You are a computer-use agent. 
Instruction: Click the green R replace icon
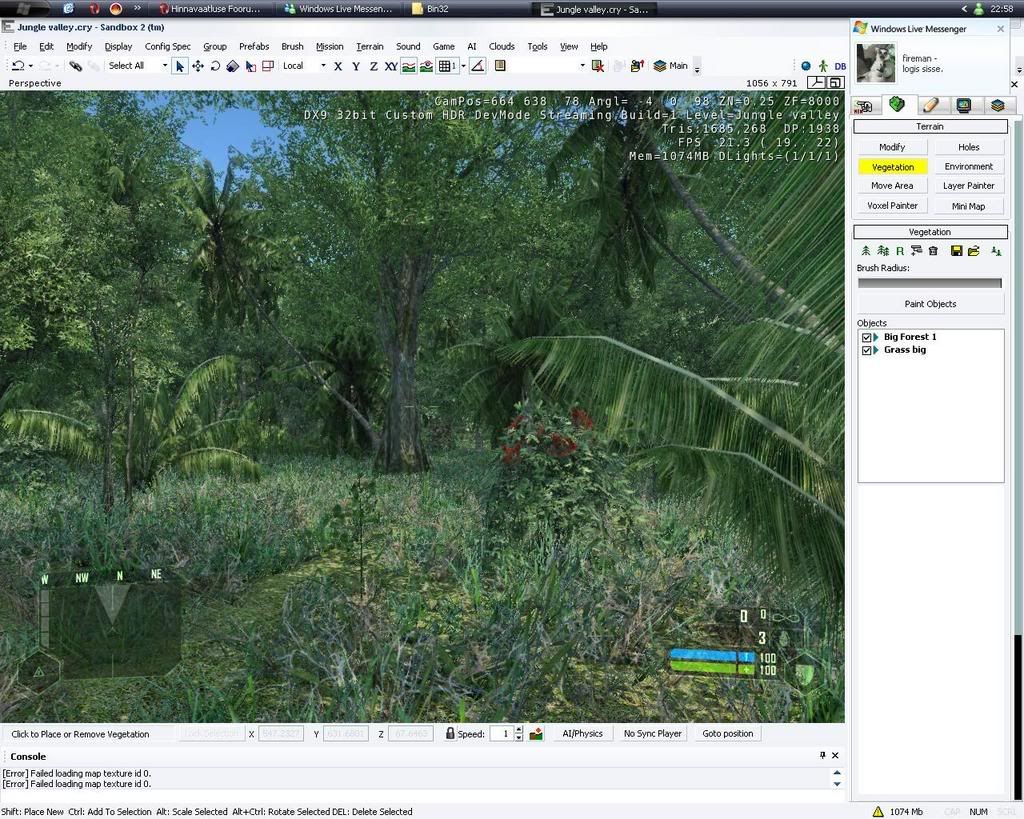900,251
